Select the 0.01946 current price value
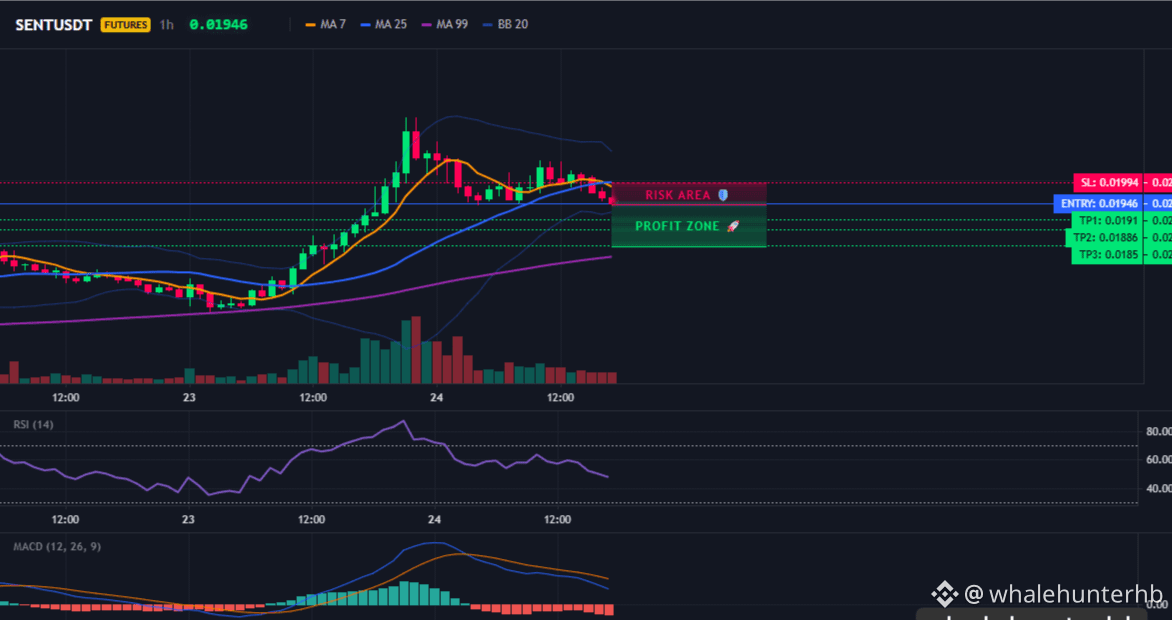The height and width of the screenshot is (620, 1172). pos(218,25)
